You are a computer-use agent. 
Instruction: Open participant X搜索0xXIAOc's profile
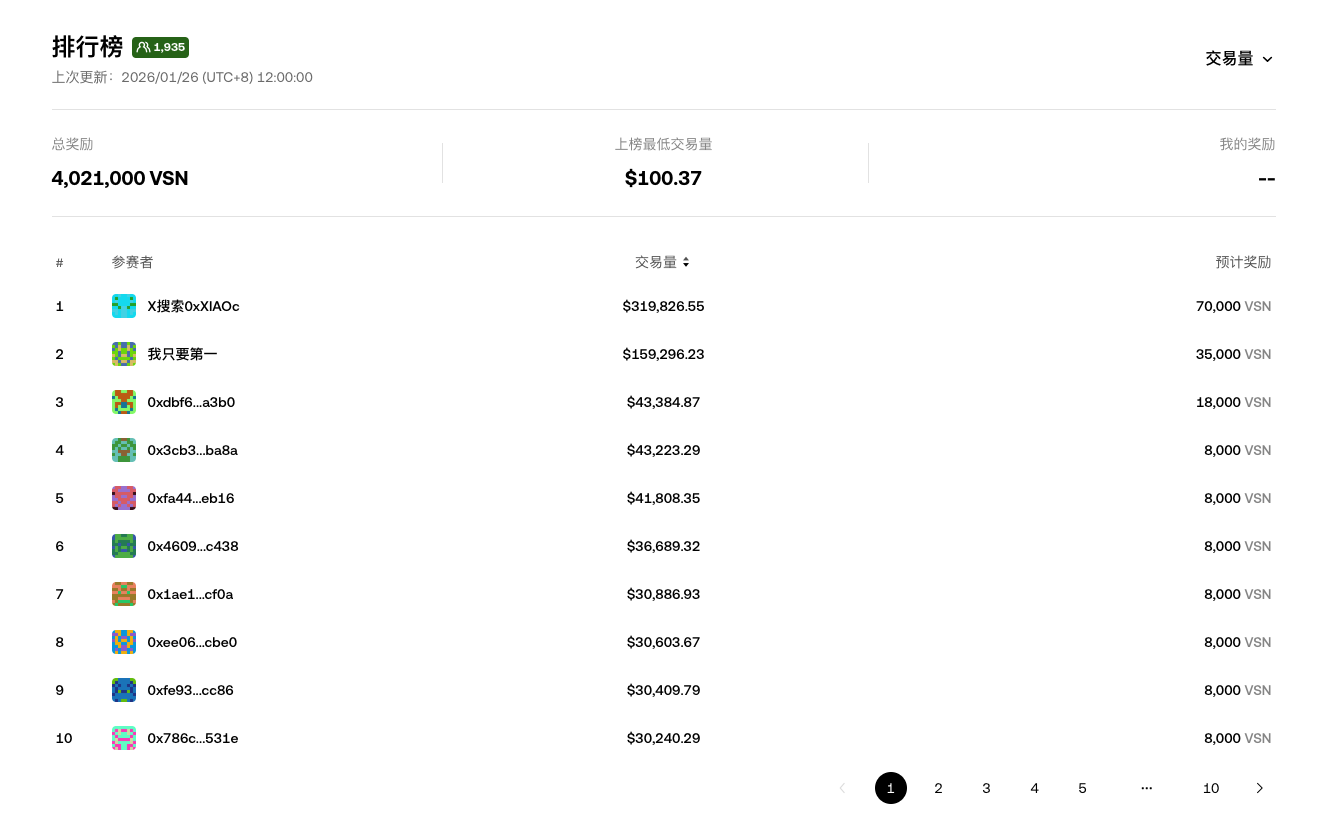(x=194, y=306)
